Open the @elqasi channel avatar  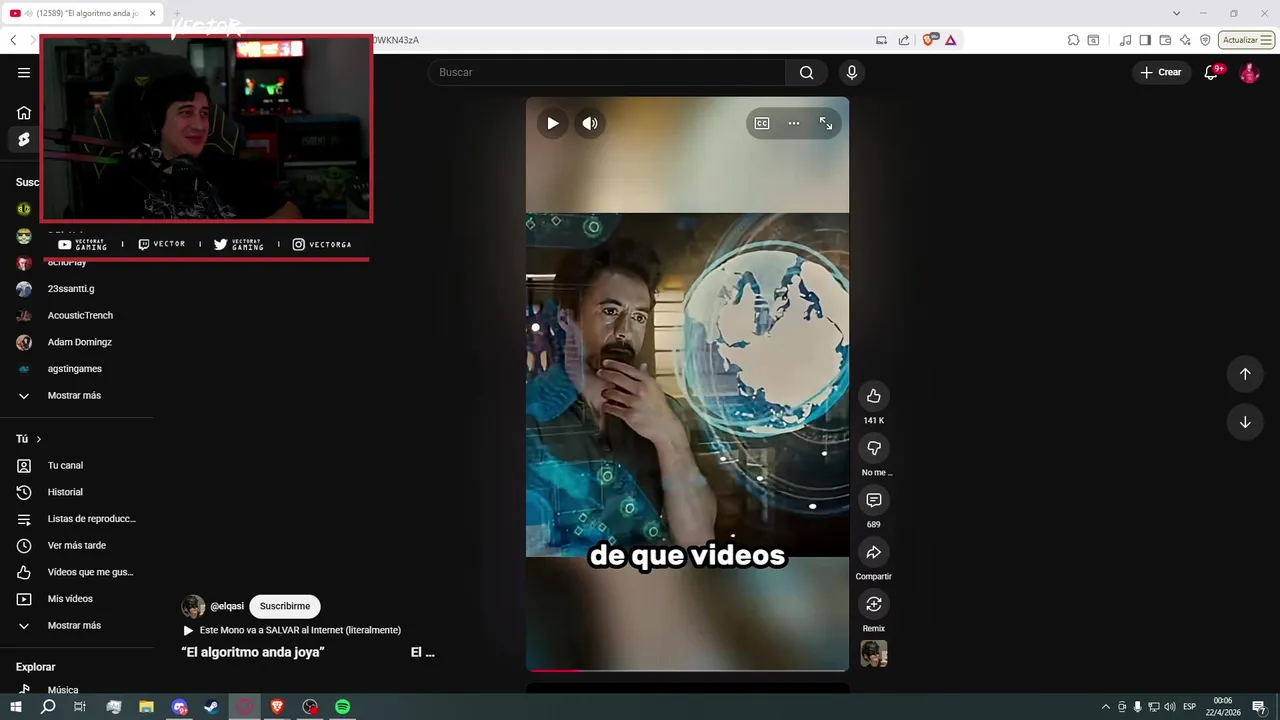(193, 606)
